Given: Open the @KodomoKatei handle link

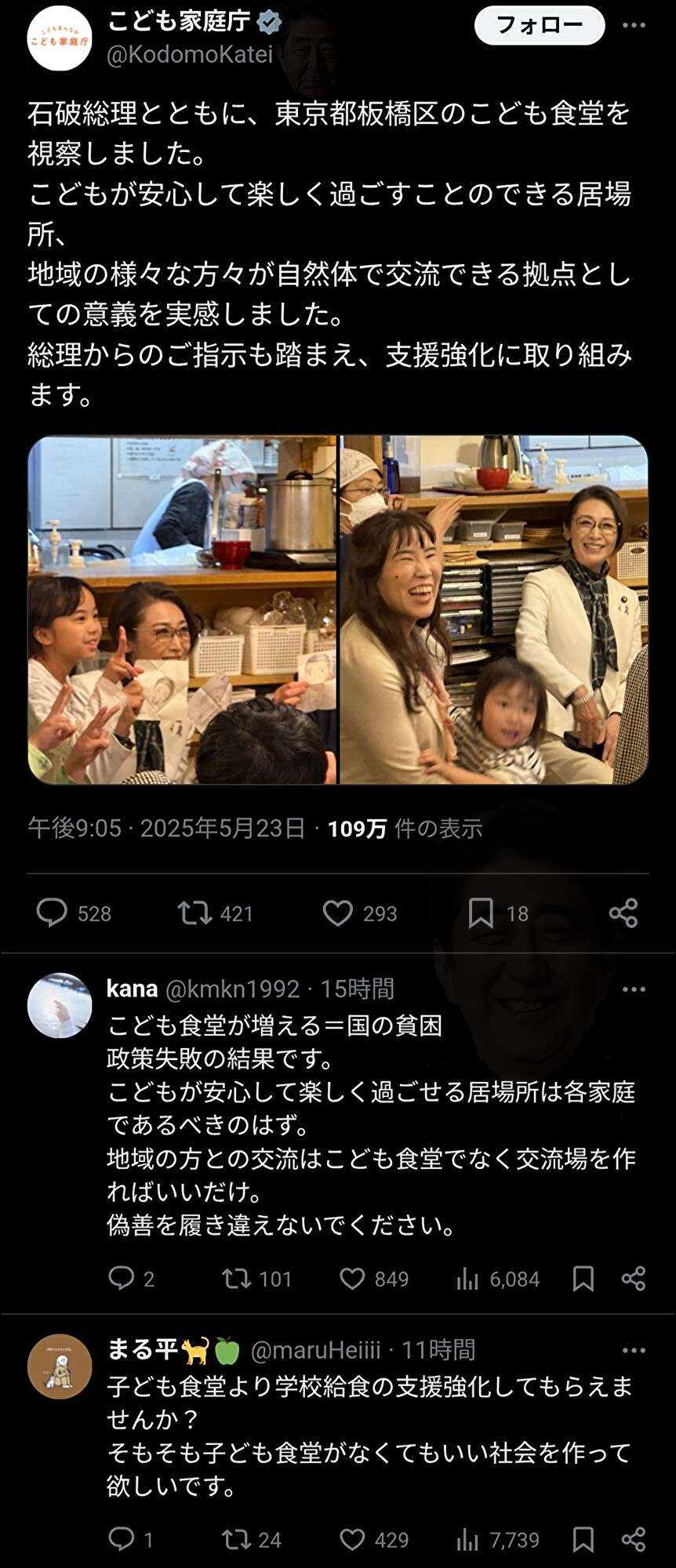Looking at the screenshot, I should click(x=190, y=54).
